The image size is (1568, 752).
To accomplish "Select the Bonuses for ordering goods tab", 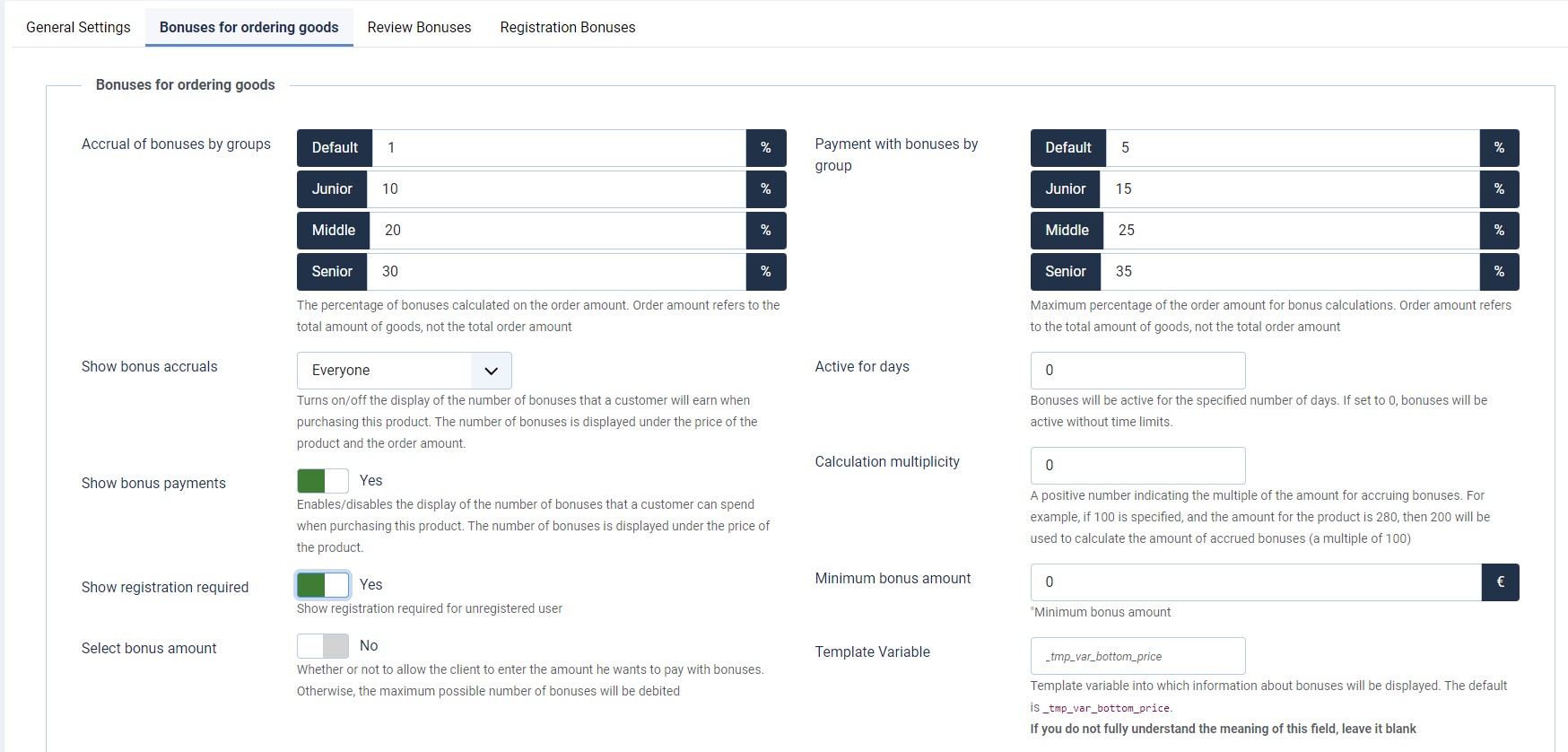I will [248, 27].
